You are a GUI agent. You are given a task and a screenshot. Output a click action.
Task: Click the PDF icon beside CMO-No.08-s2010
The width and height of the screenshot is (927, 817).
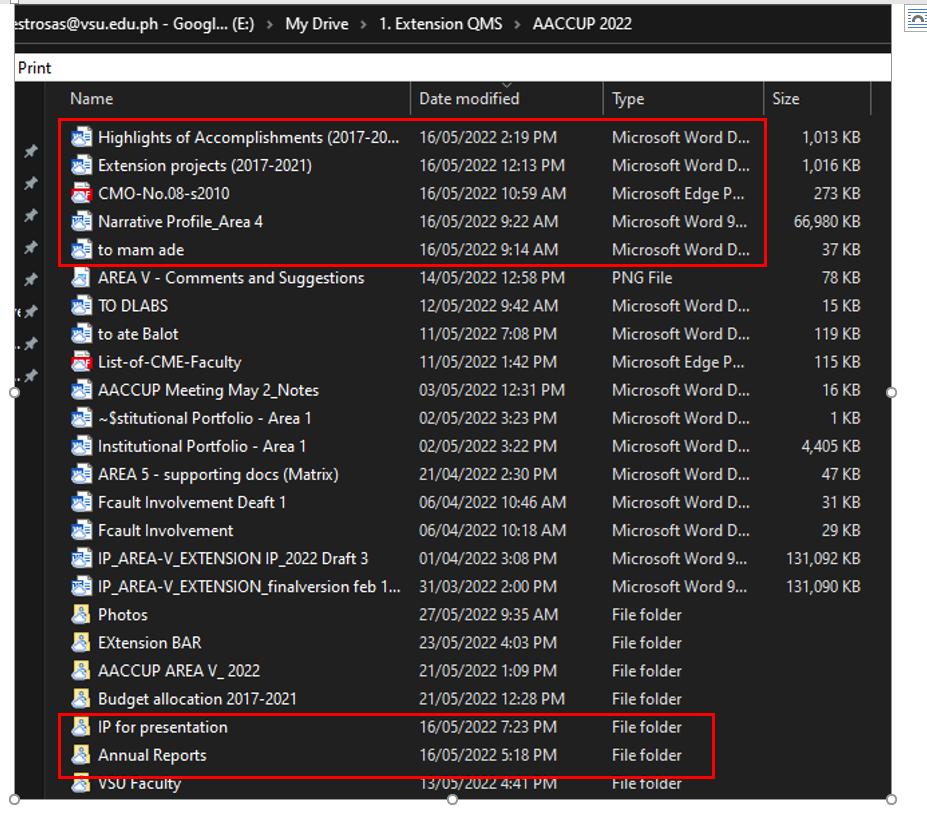click(x=81, y=193)
